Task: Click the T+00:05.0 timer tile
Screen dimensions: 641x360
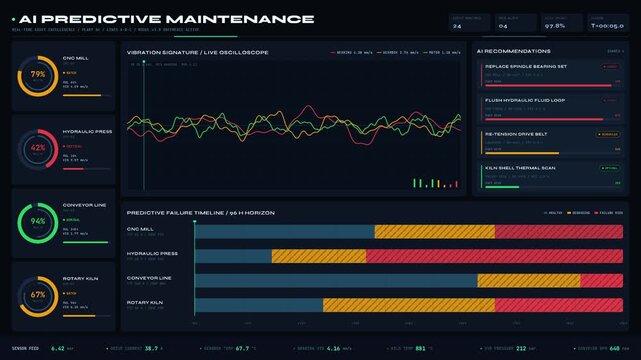Action: tap(608, 23)
